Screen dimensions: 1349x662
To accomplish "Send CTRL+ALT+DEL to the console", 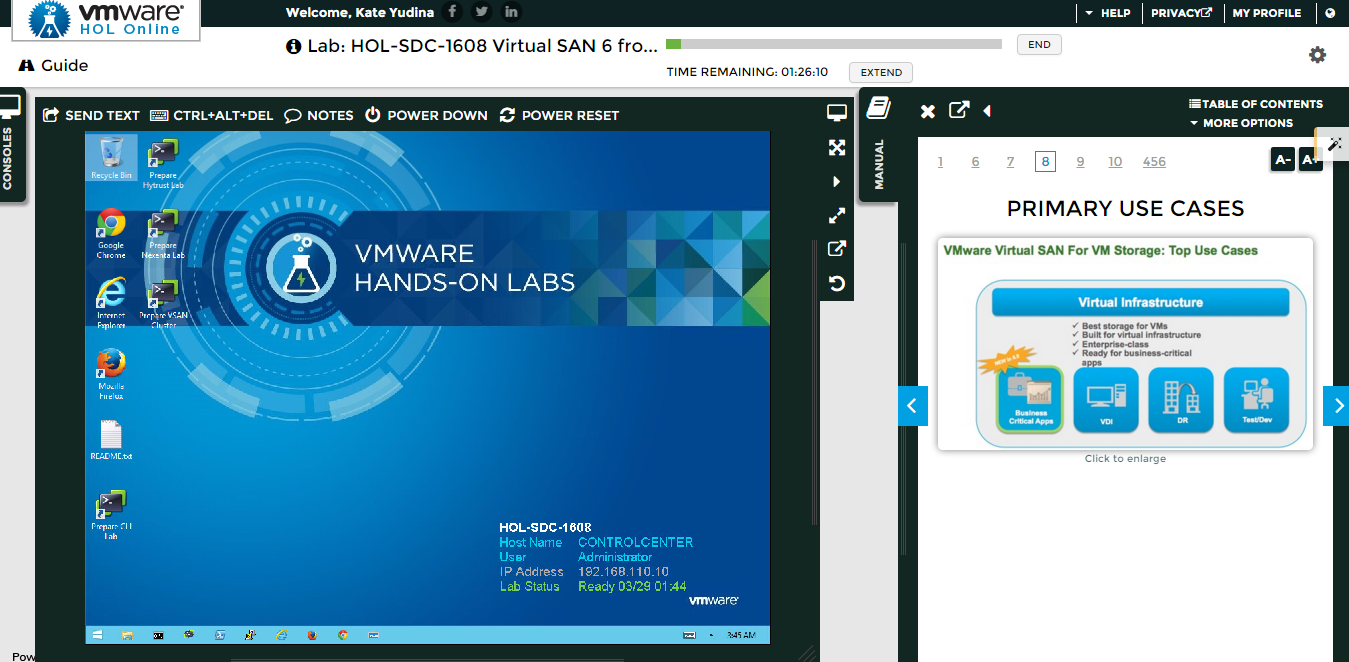I will pyautogui.click(x=211, y=115).
